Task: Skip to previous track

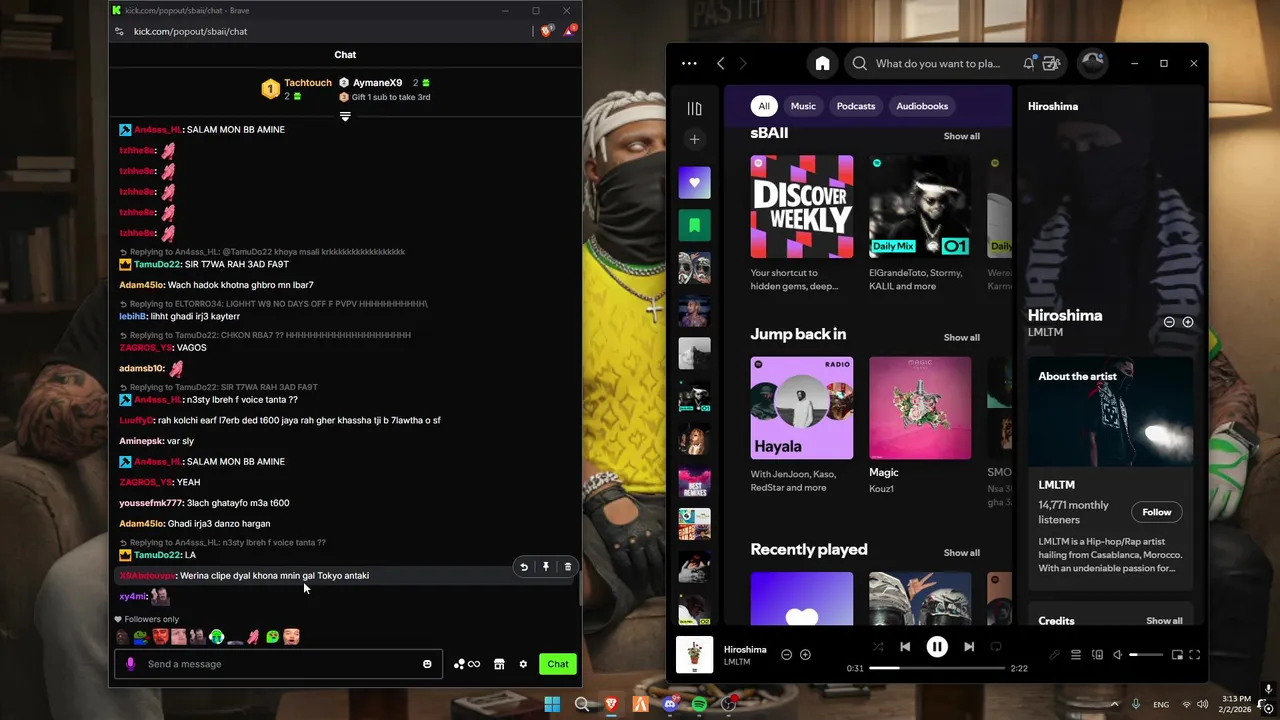Action: [905, 647]
